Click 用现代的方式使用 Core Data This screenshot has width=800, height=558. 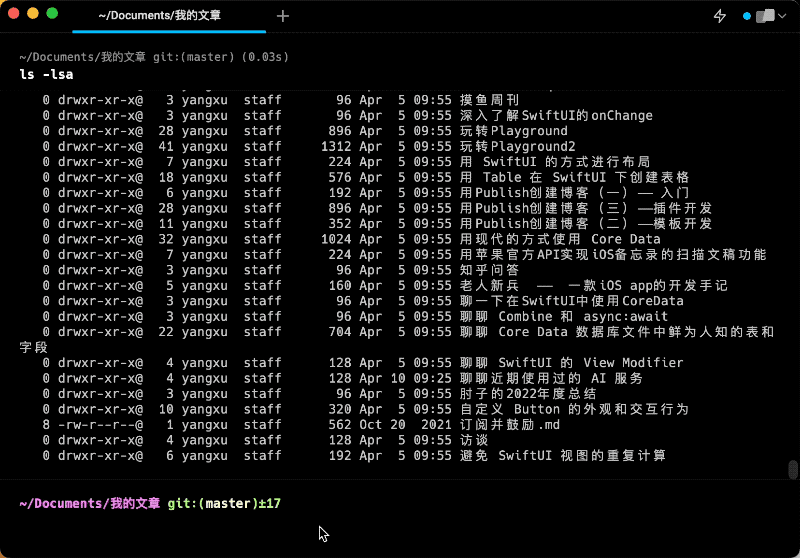point(560,239)
